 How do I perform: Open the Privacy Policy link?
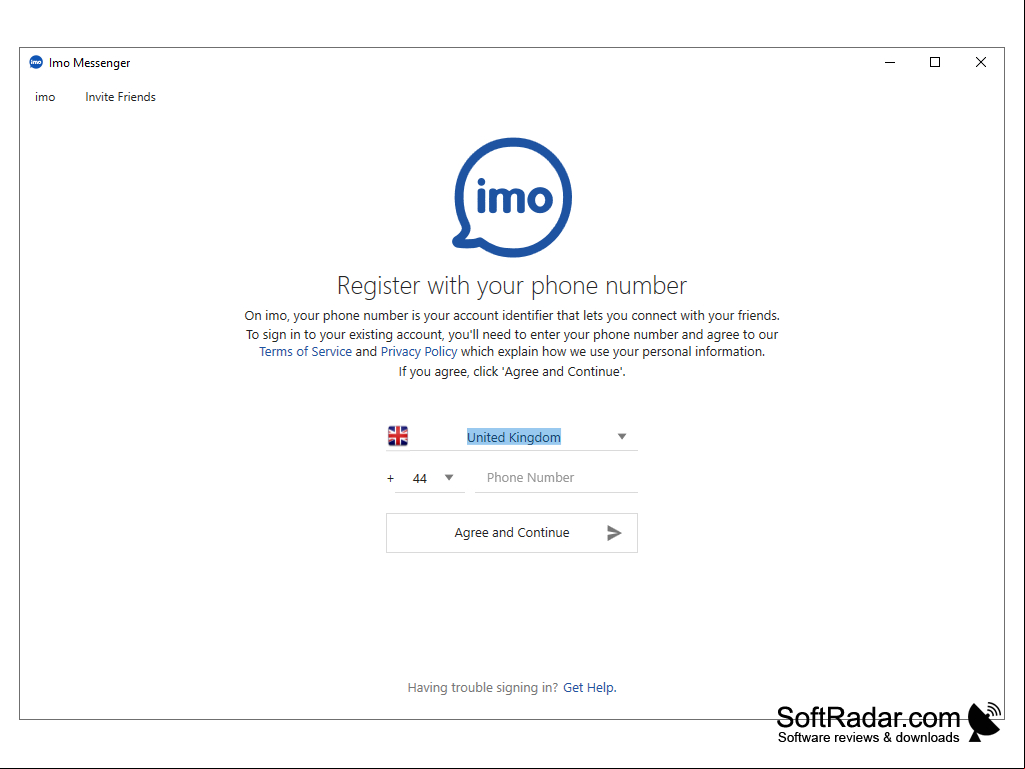click(419, 352)
